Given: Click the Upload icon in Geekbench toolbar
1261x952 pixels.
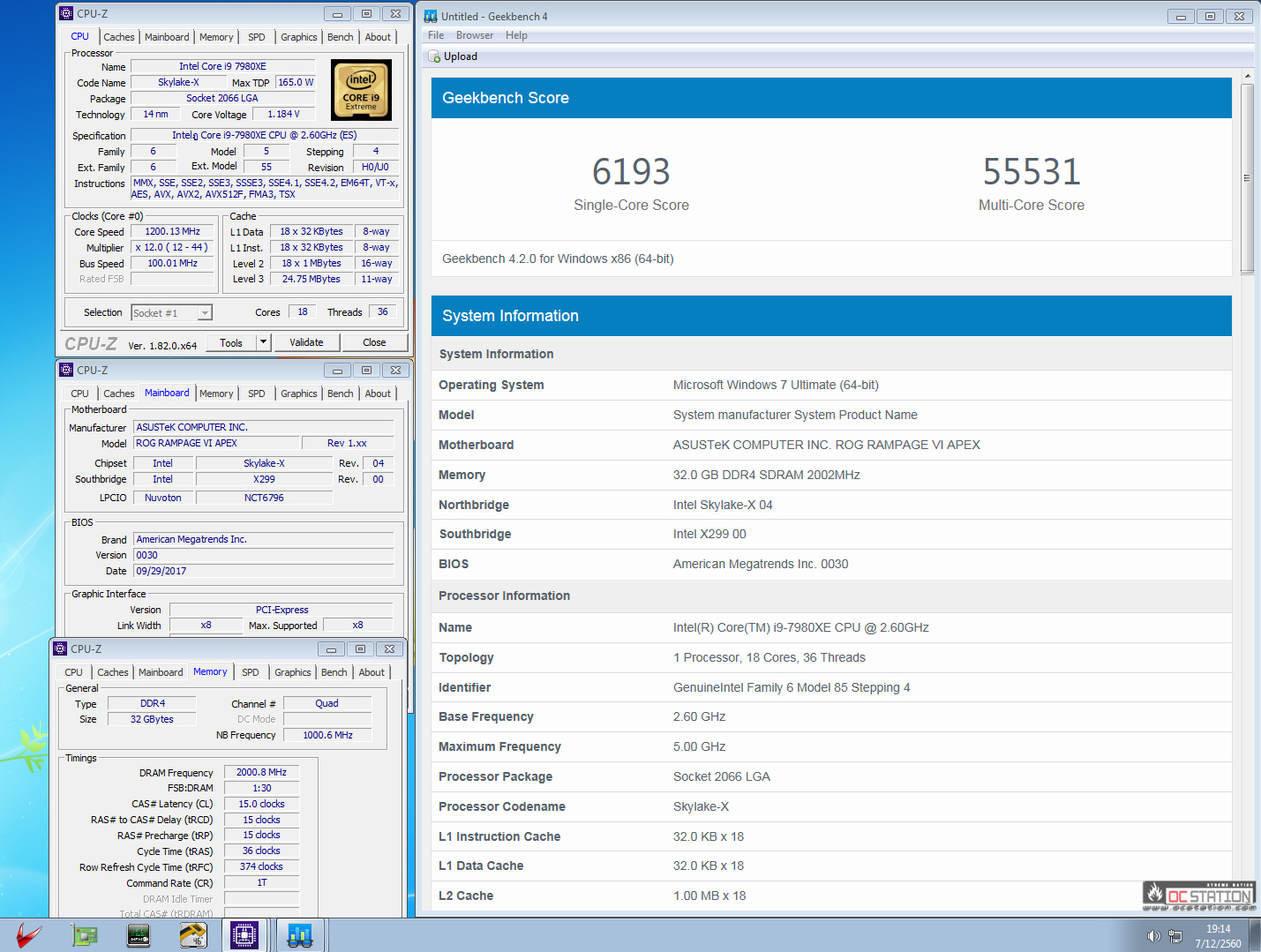Looking at the screenshot, I should tap(434, 56).
